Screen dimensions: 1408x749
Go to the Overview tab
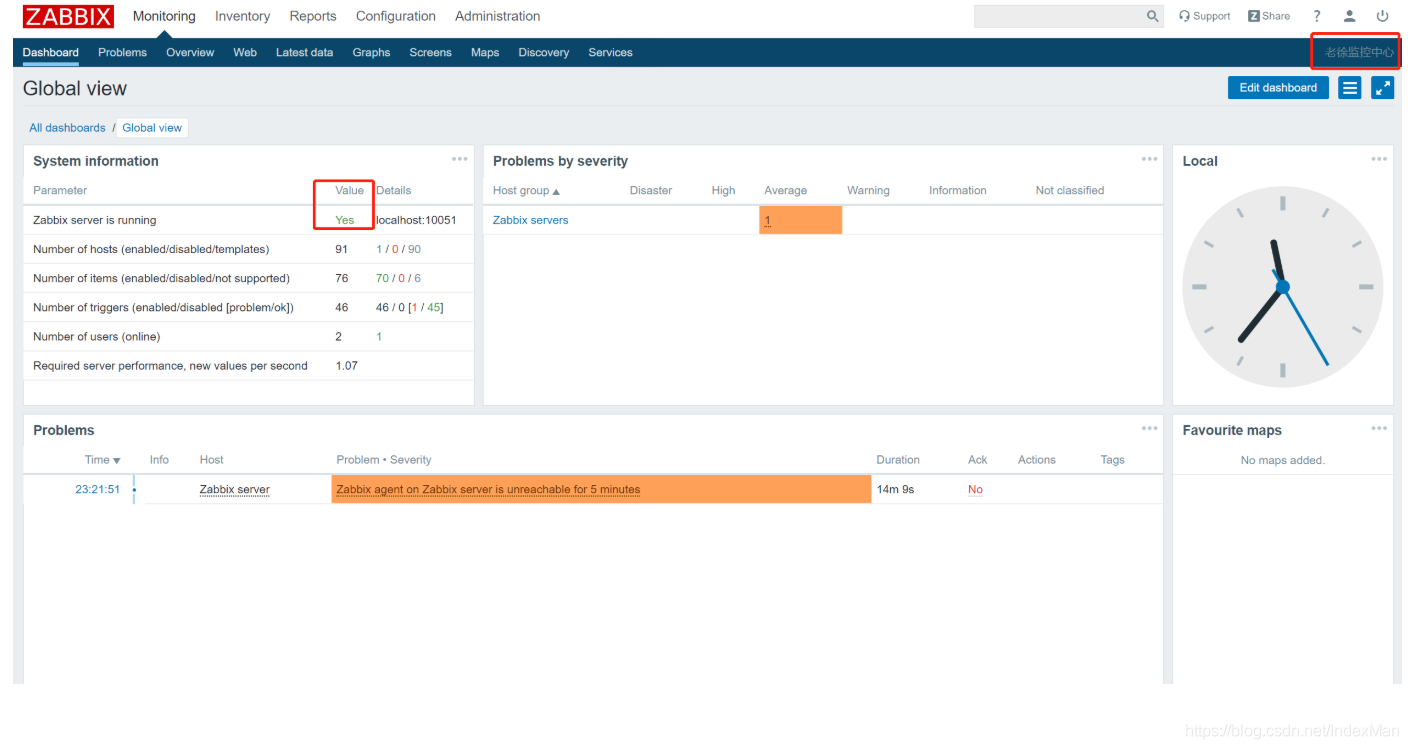click(190, 52)
